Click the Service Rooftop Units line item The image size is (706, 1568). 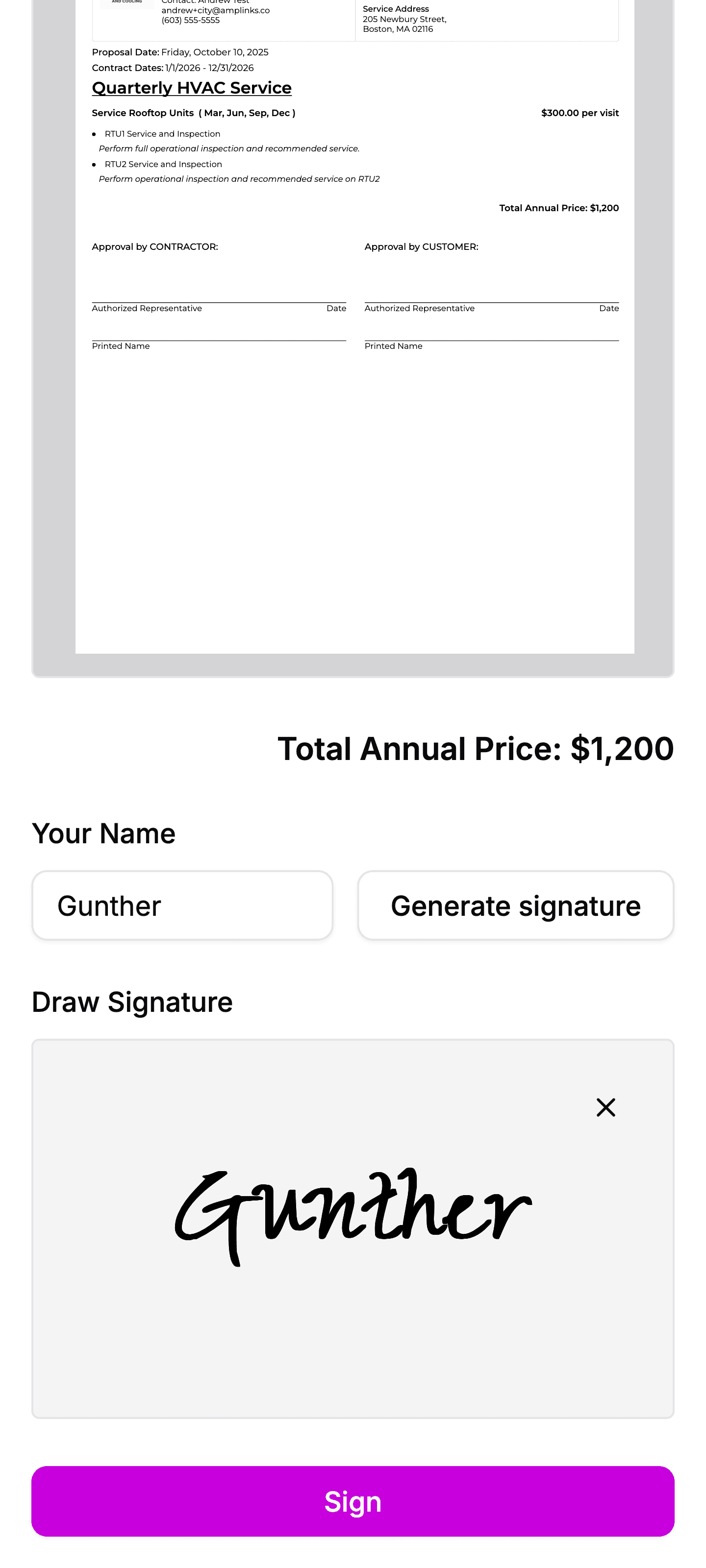[x=193, y=113]
